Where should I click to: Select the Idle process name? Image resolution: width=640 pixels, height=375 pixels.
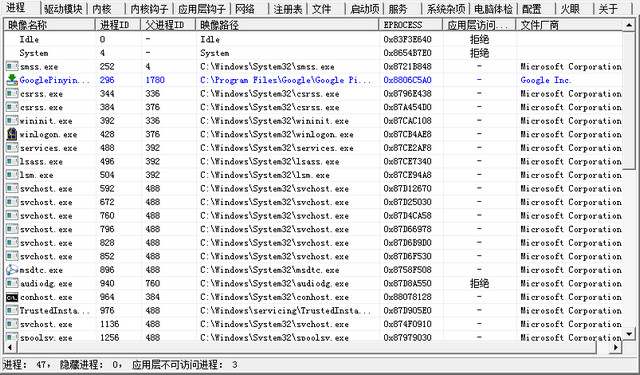click(x=29, y=39)
